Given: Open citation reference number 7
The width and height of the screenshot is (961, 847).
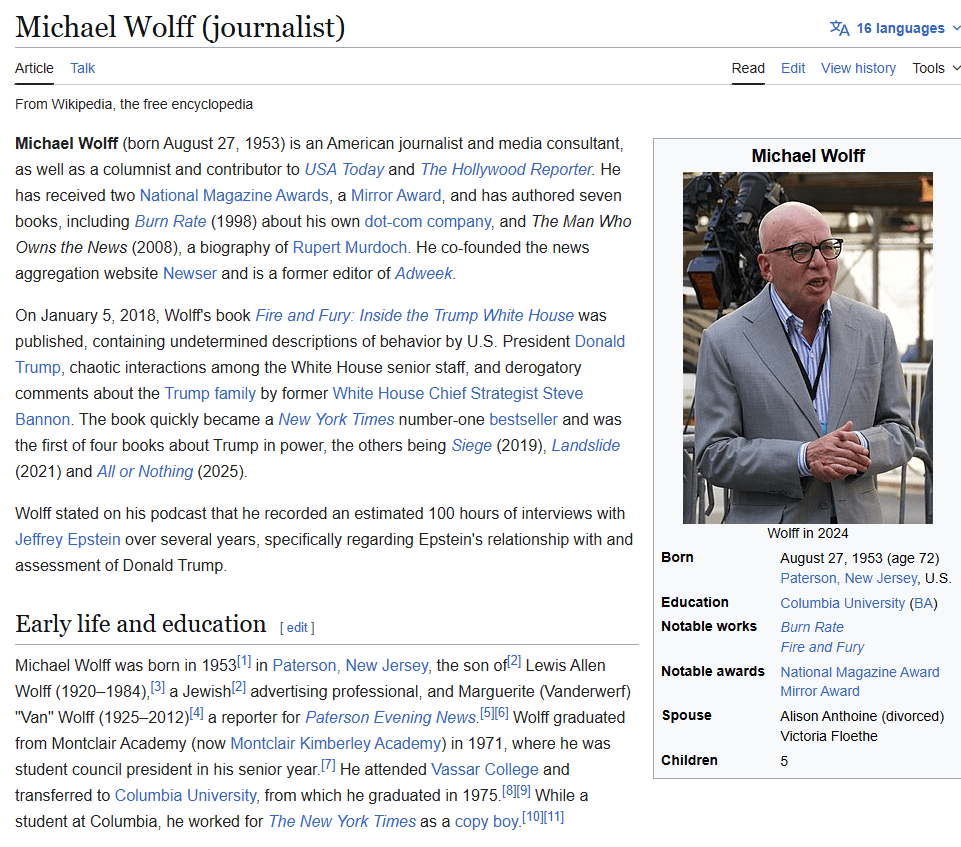Looking at the screenshot, I should 328,764.
